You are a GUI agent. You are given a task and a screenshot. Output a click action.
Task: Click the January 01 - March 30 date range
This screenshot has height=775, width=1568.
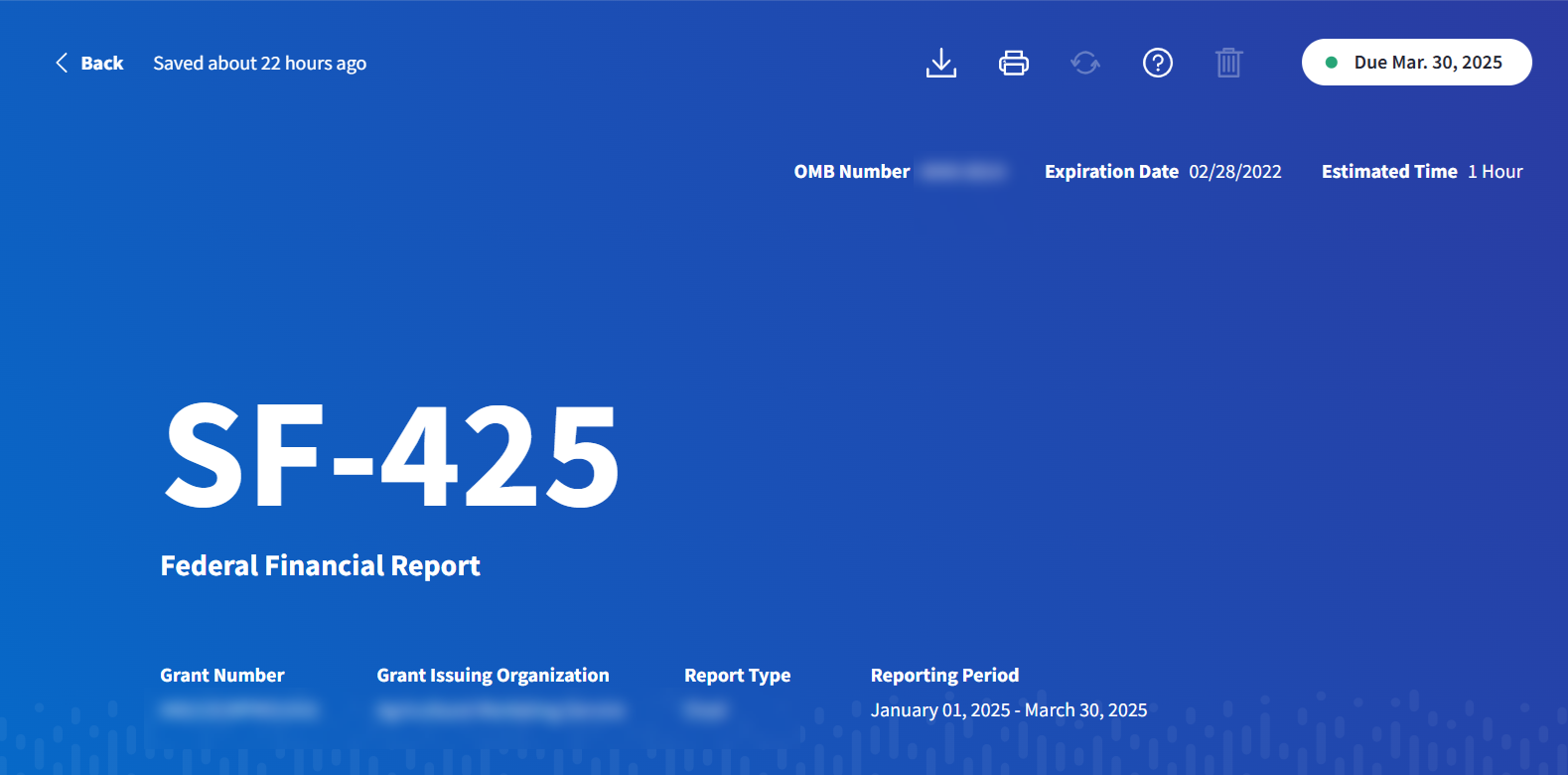tap(1008, 710)
